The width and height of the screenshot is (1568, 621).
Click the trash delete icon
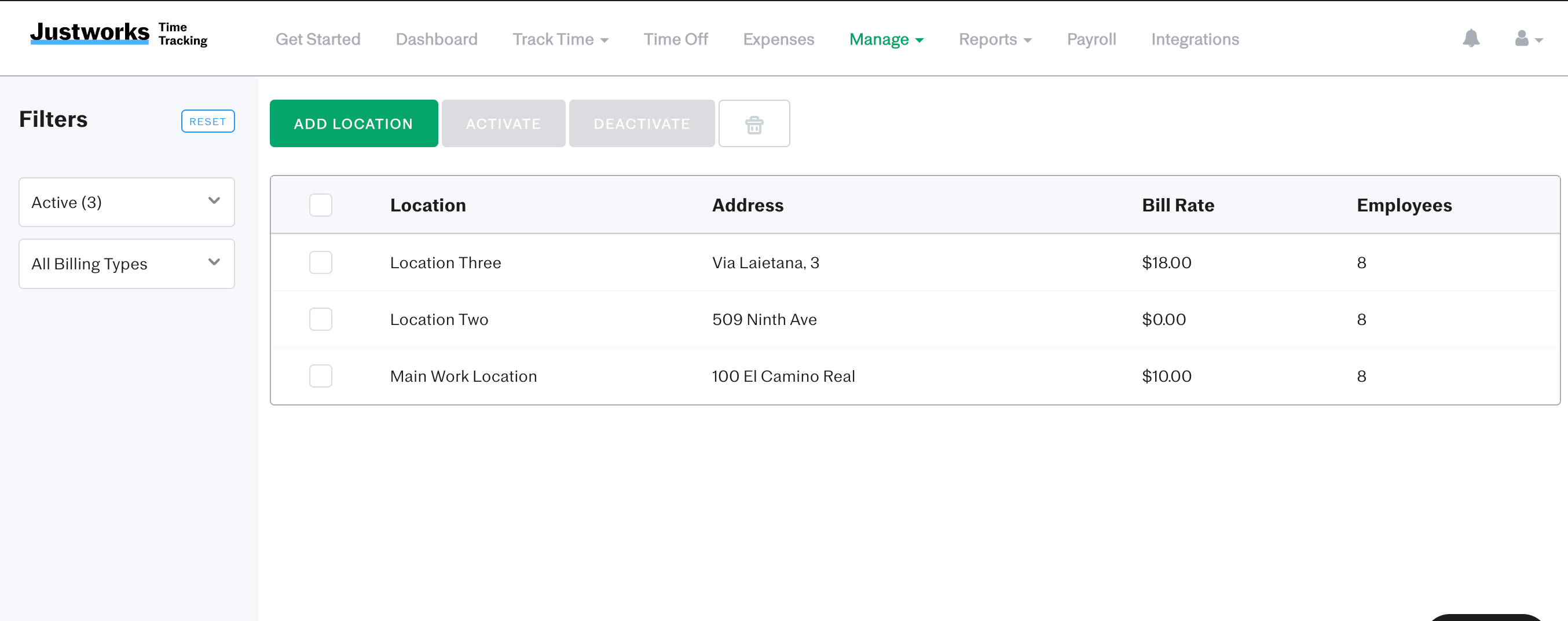(x=754, y=123)
